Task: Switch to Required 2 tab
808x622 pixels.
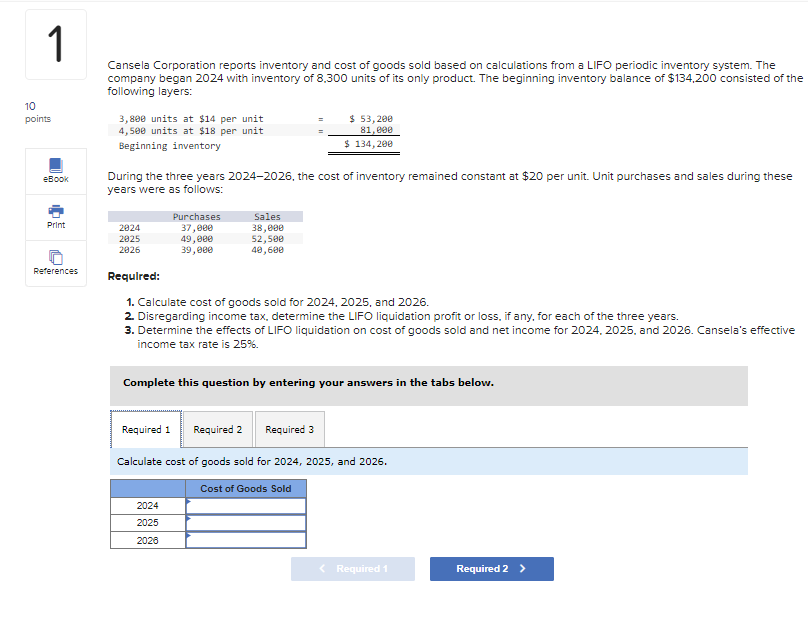Action: coord(217,429)
